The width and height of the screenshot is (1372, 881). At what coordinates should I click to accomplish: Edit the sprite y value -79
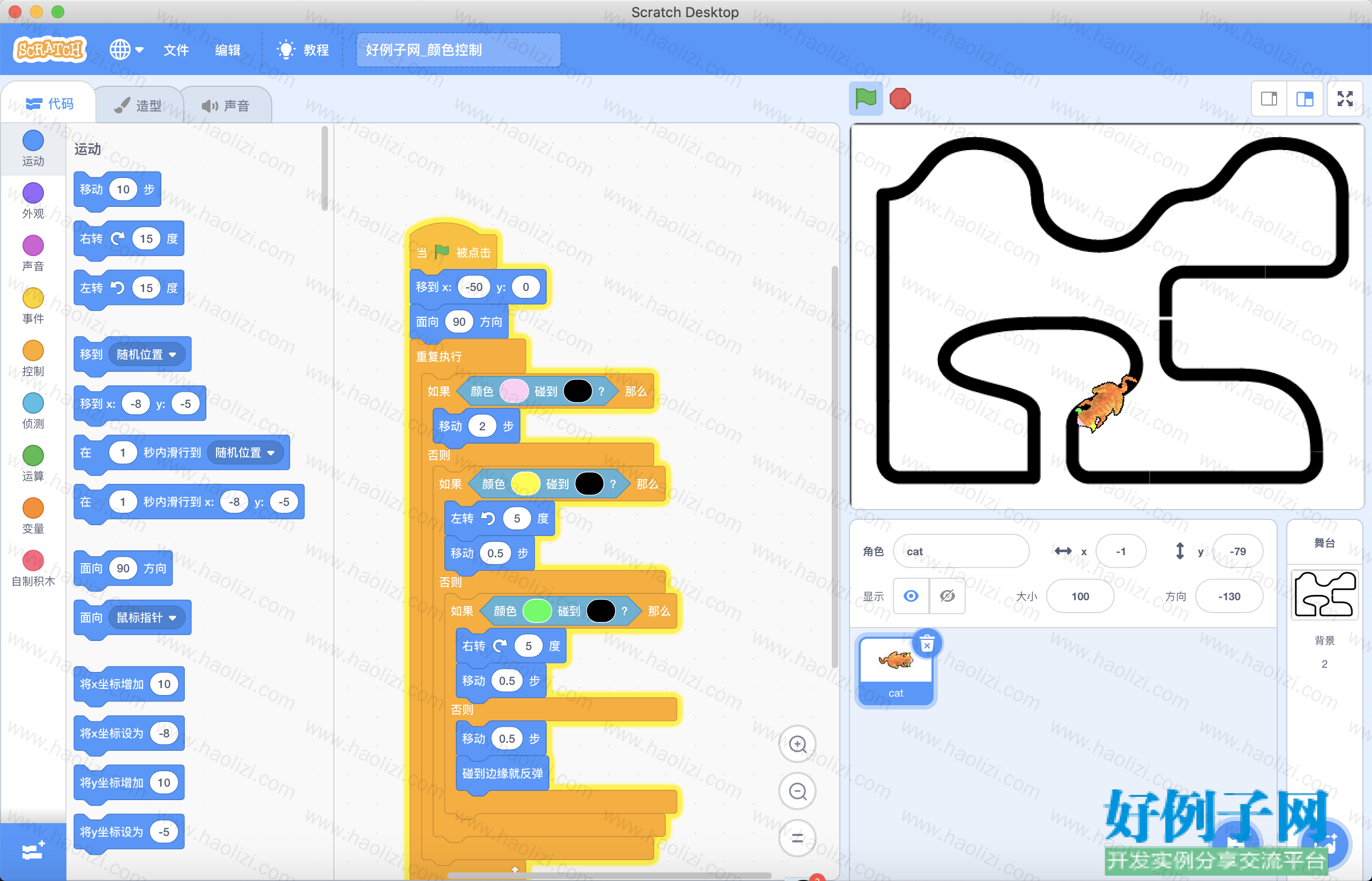click(x=1237, y=551)
